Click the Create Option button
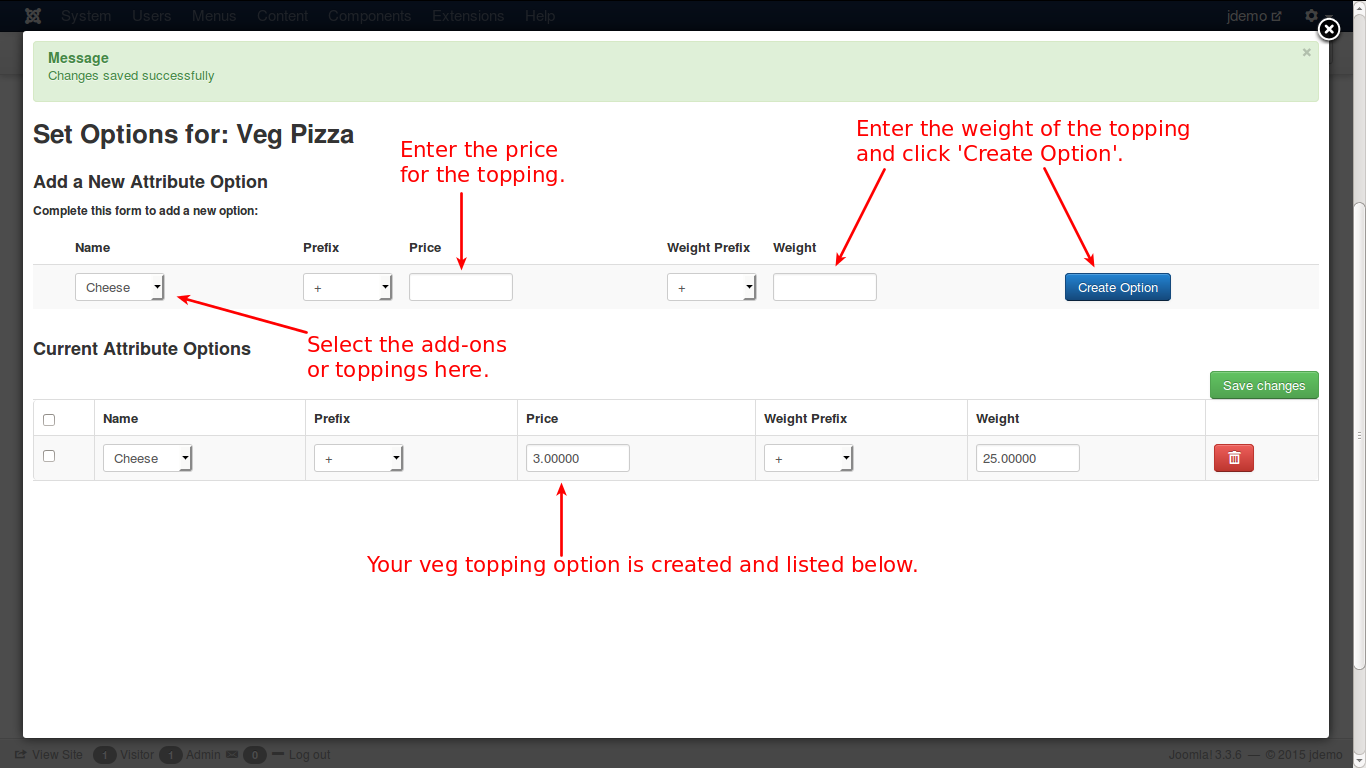 1117,288
